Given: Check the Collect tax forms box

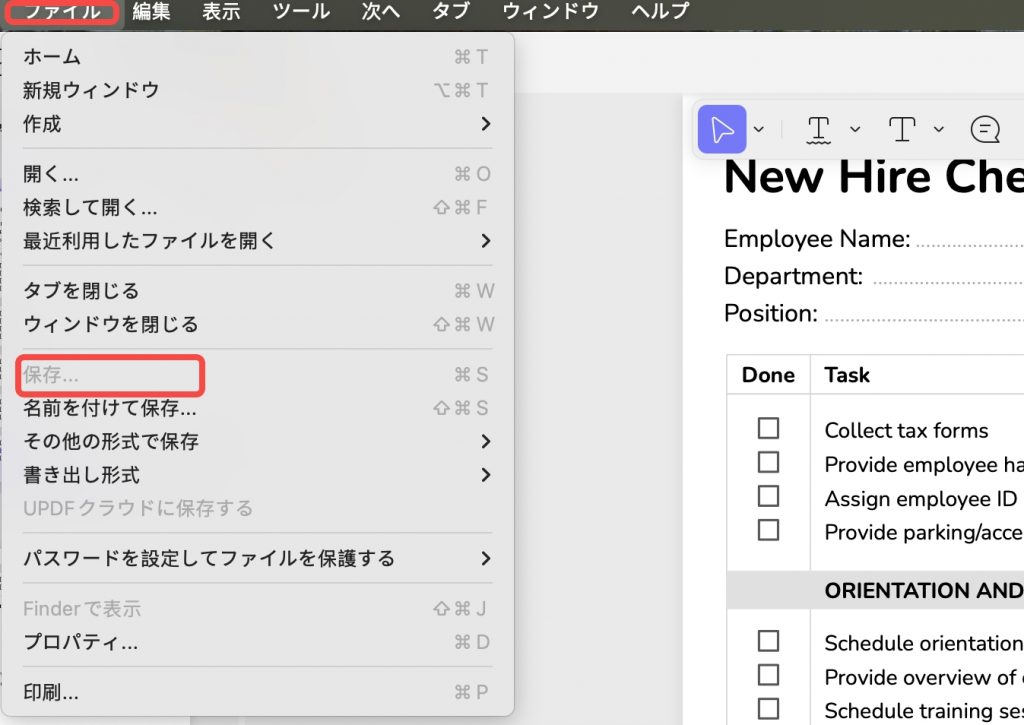Looking at the screenshot, I should 768,428.
